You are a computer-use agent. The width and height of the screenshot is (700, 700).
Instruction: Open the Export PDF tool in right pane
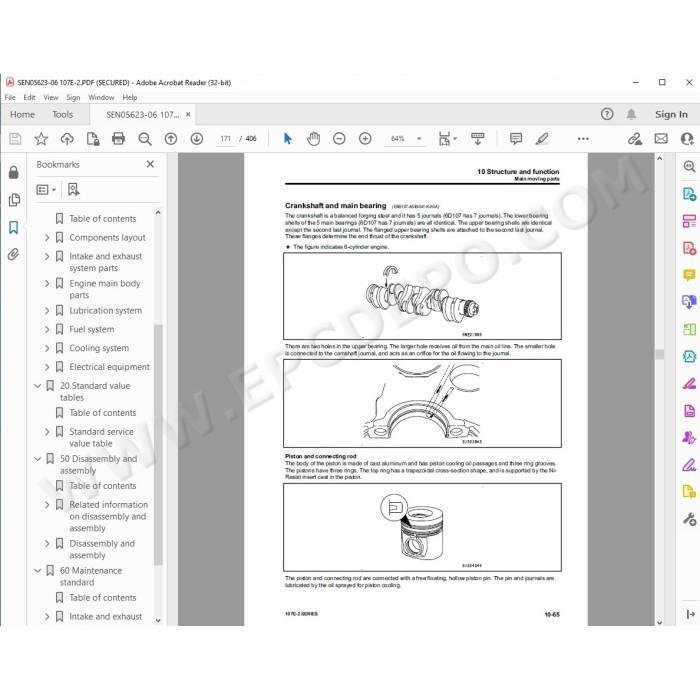(689, 195)
